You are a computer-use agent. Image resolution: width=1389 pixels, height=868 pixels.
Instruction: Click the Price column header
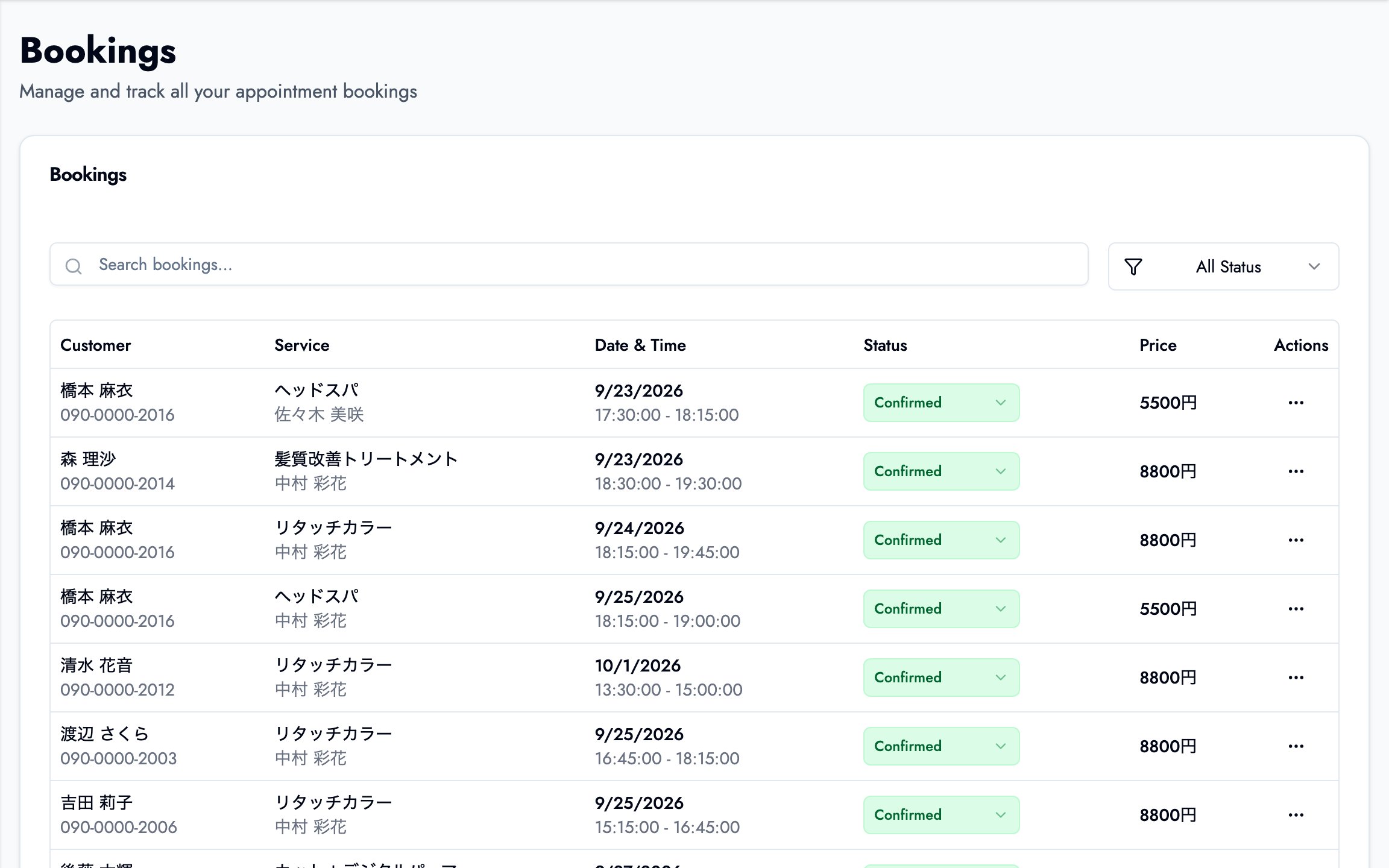pos(1157,345)
